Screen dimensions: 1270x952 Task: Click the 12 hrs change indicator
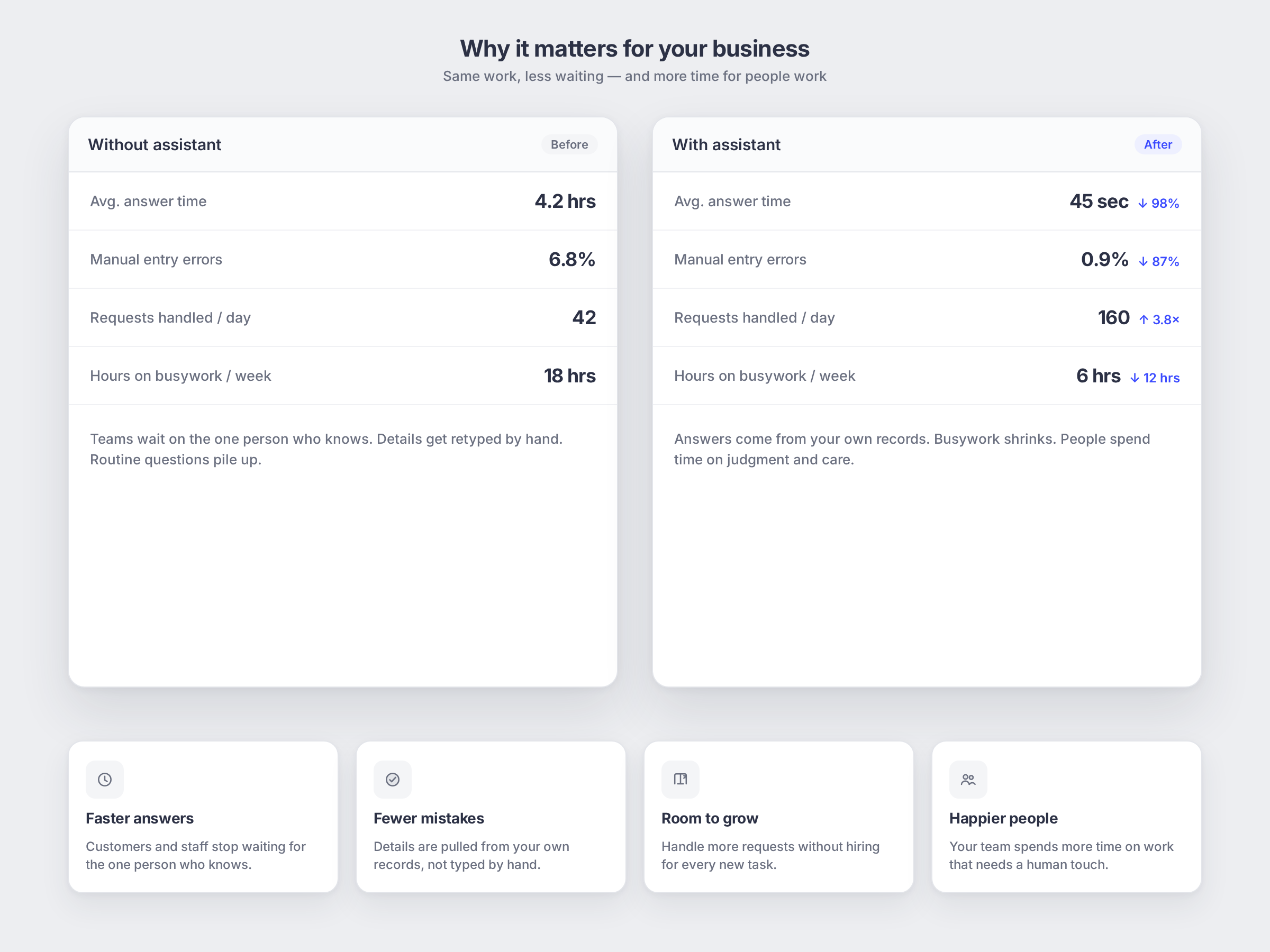tap(1155, 378)
